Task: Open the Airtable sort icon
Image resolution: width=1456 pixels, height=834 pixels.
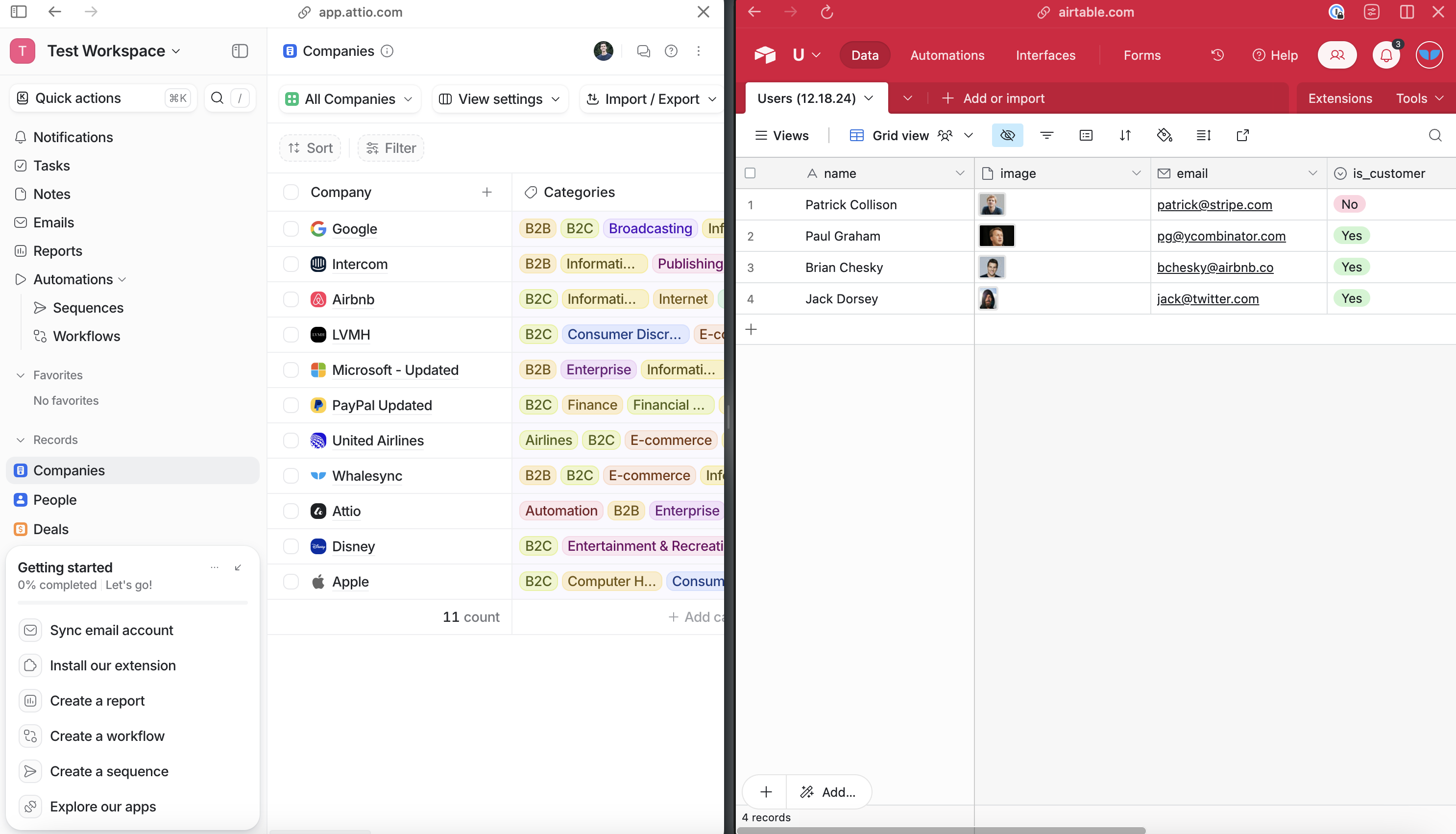Action: 1125,135
